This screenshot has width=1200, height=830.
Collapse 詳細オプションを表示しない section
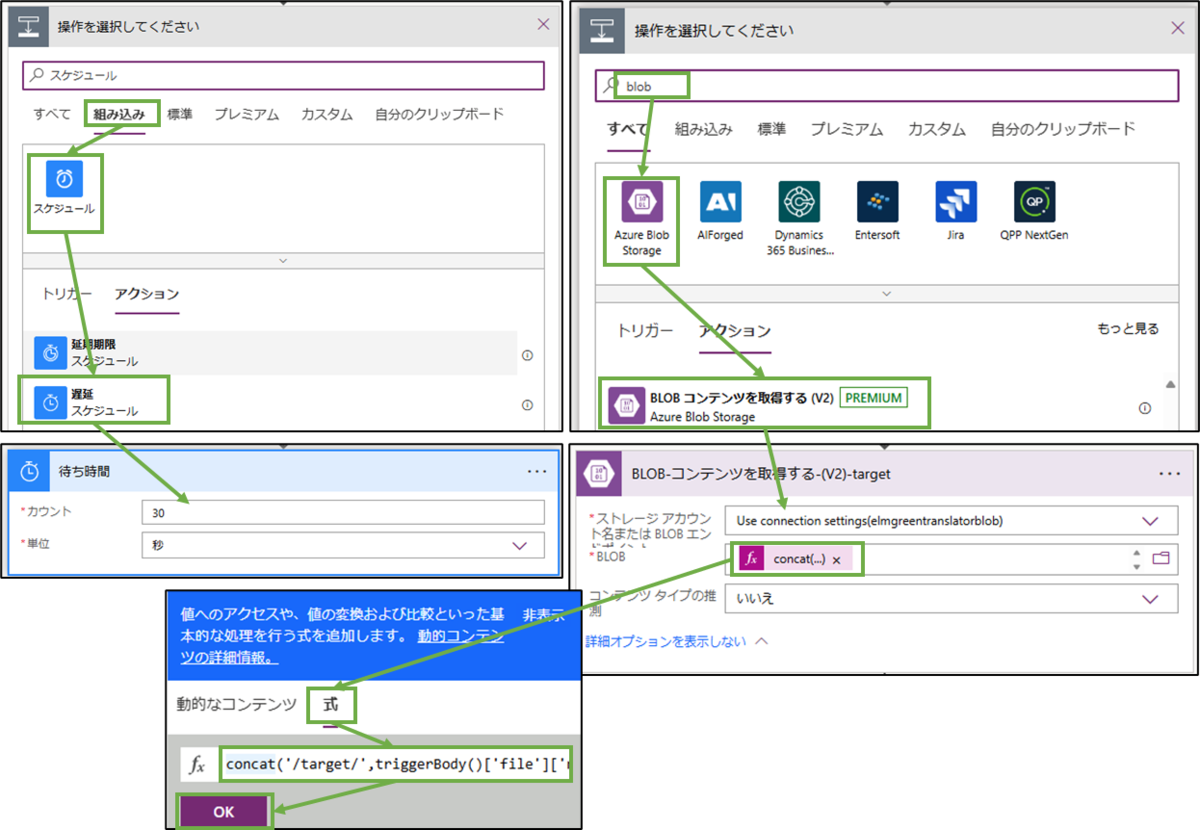pos(677,642)
